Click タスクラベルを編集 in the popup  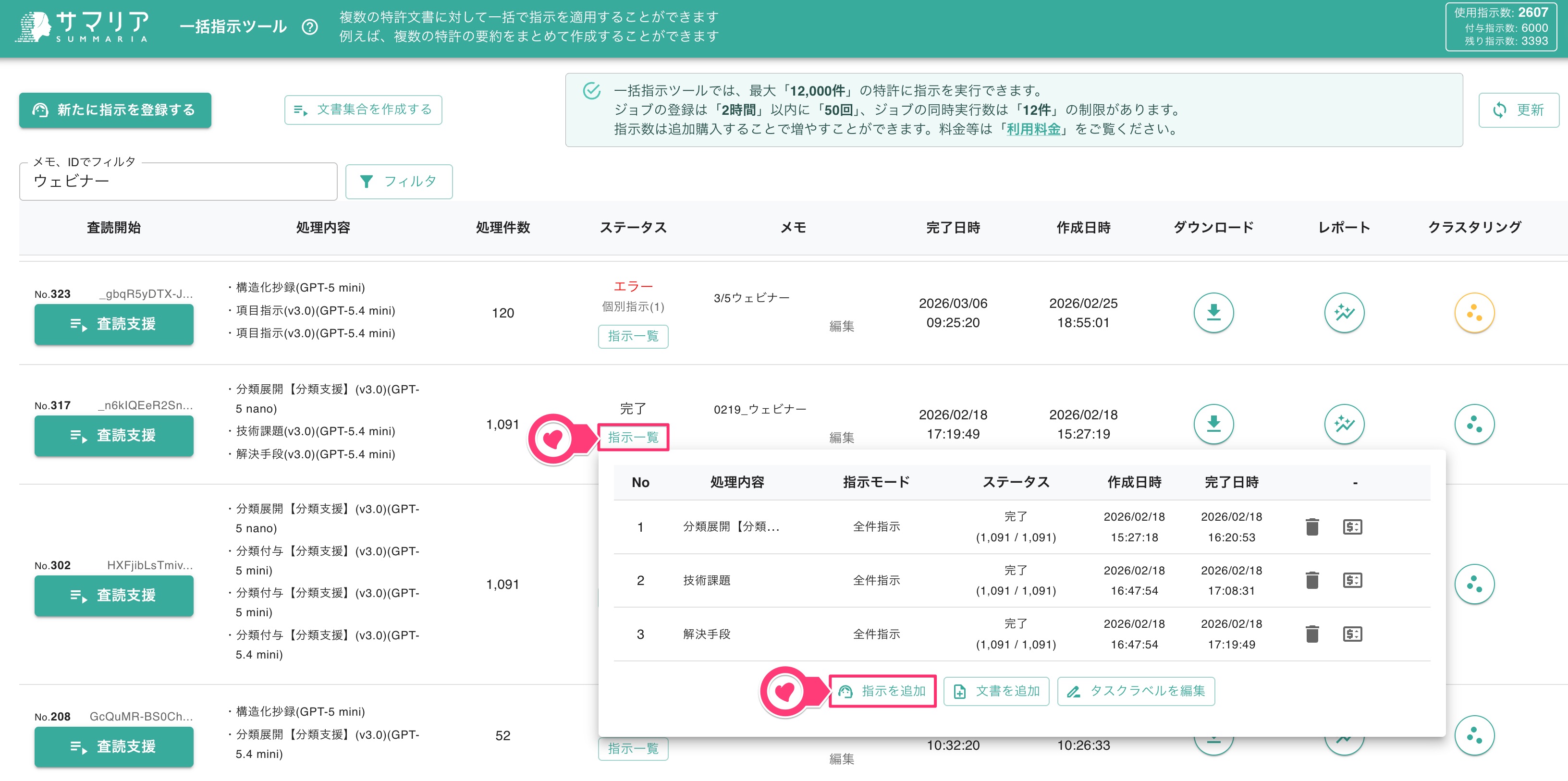pos(1136,692)
